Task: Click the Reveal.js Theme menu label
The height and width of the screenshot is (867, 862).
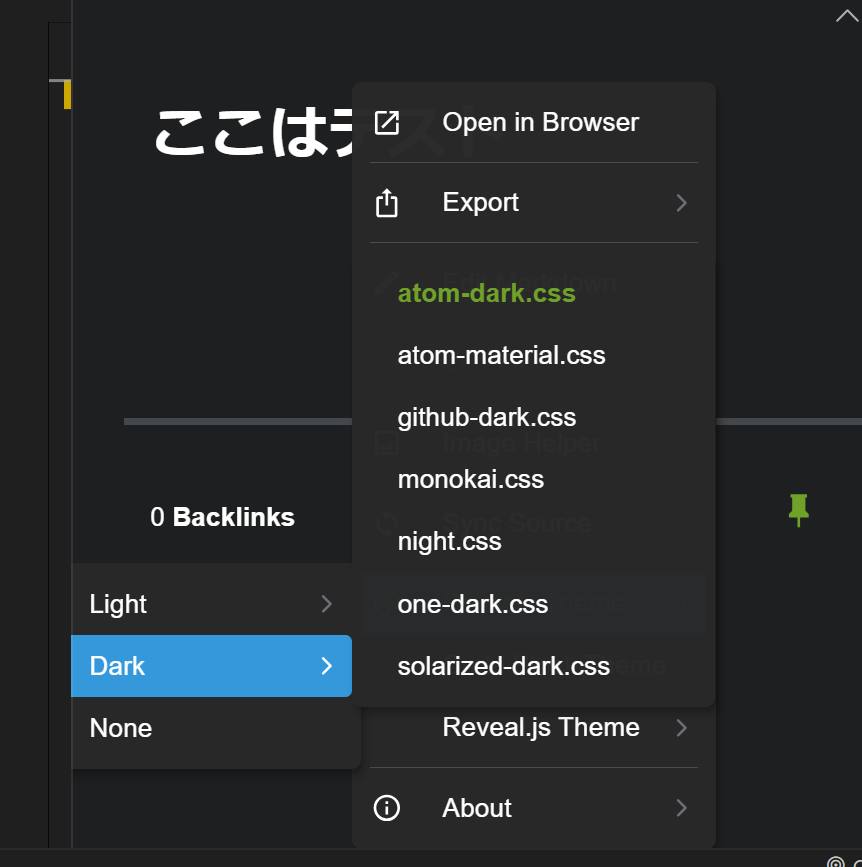Action: coord(540,728)
